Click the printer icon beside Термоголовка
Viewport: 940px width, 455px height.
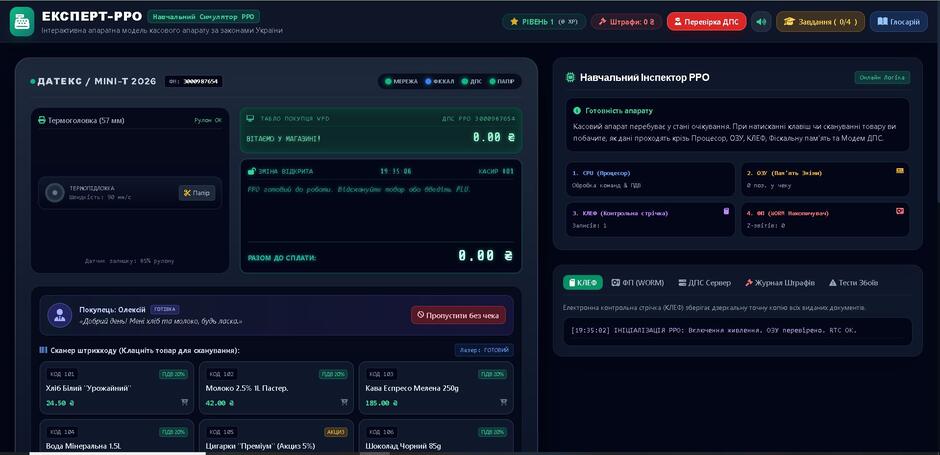point(42,120)
